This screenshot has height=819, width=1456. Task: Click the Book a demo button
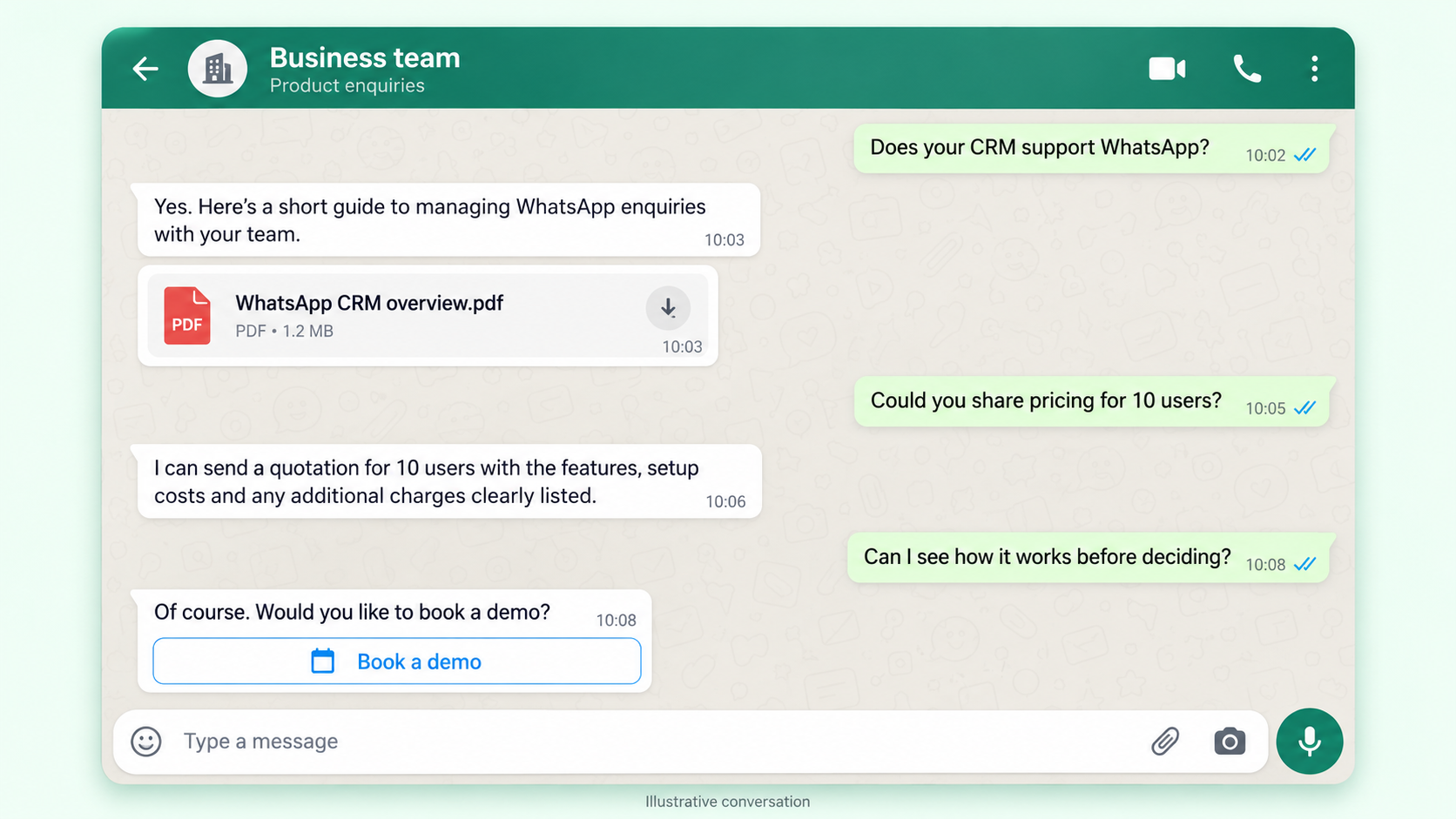(x=397, y=661)
